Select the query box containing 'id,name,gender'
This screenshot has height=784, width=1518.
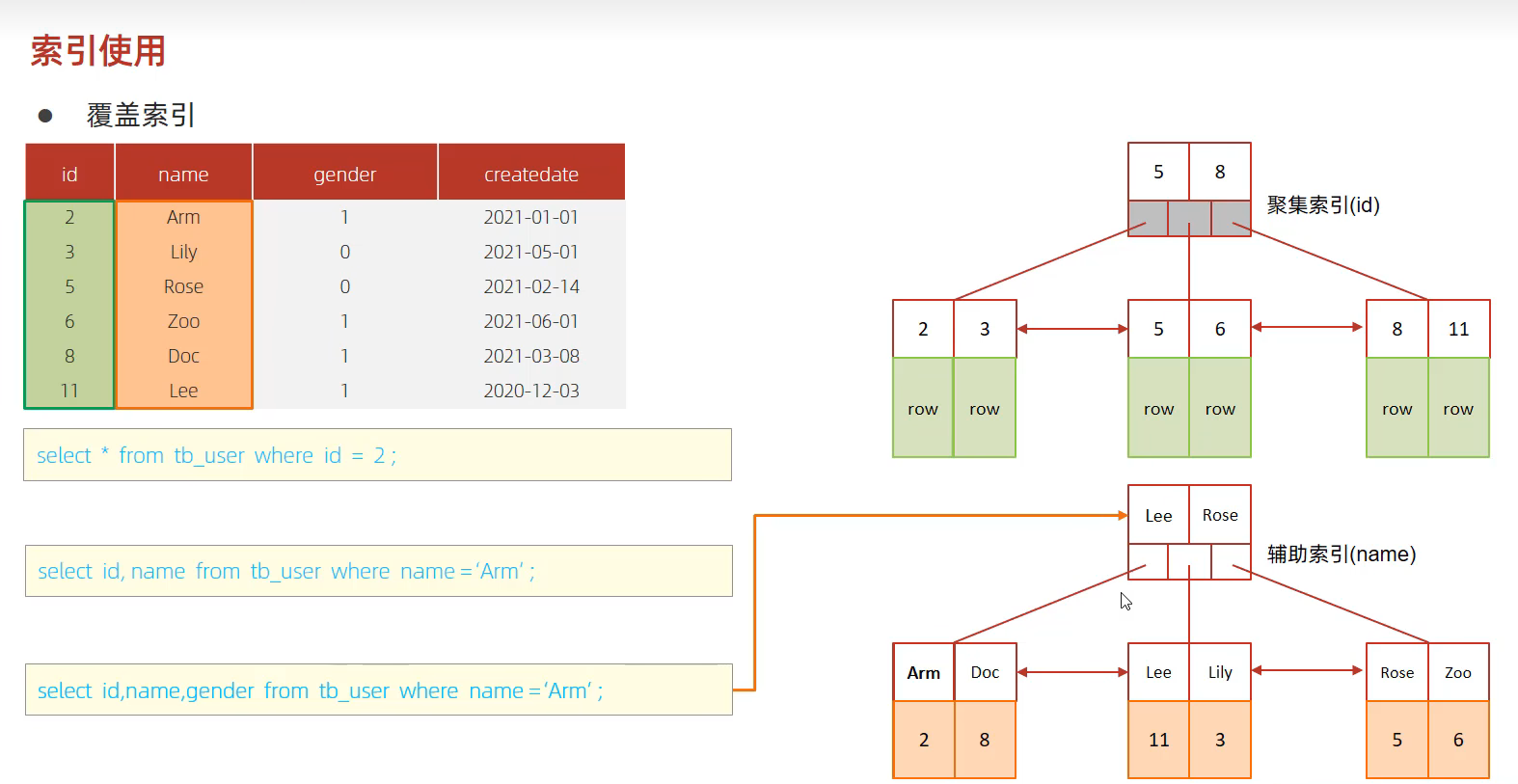point(378,690)
